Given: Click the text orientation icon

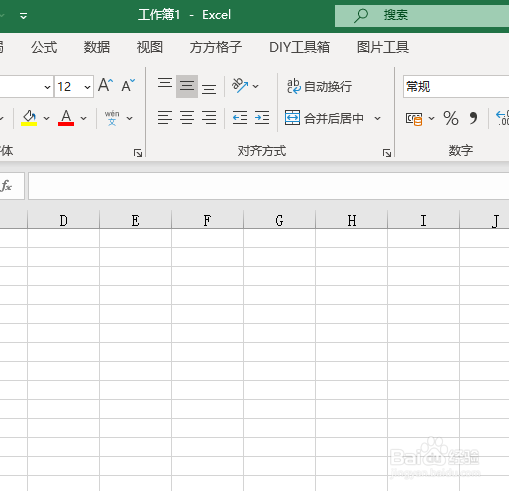Looking at the screenshot, I should (240, 86).
